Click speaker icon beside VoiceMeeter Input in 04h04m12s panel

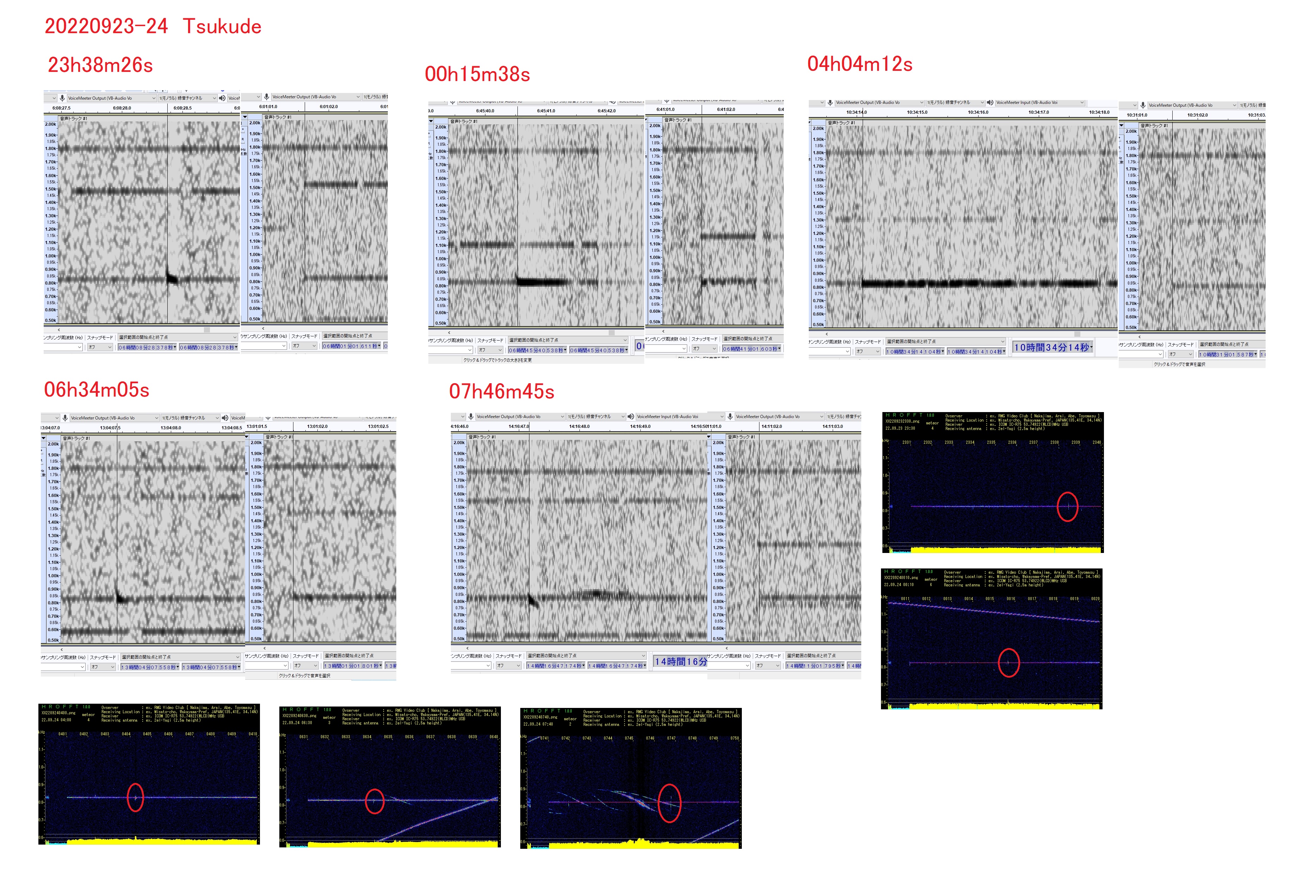click(990, 102)
